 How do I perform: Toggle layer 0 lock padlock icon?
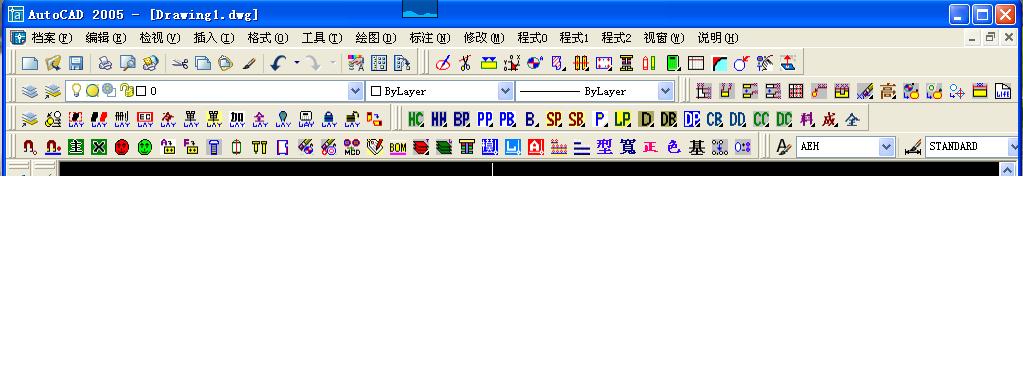tap(127, 91)
